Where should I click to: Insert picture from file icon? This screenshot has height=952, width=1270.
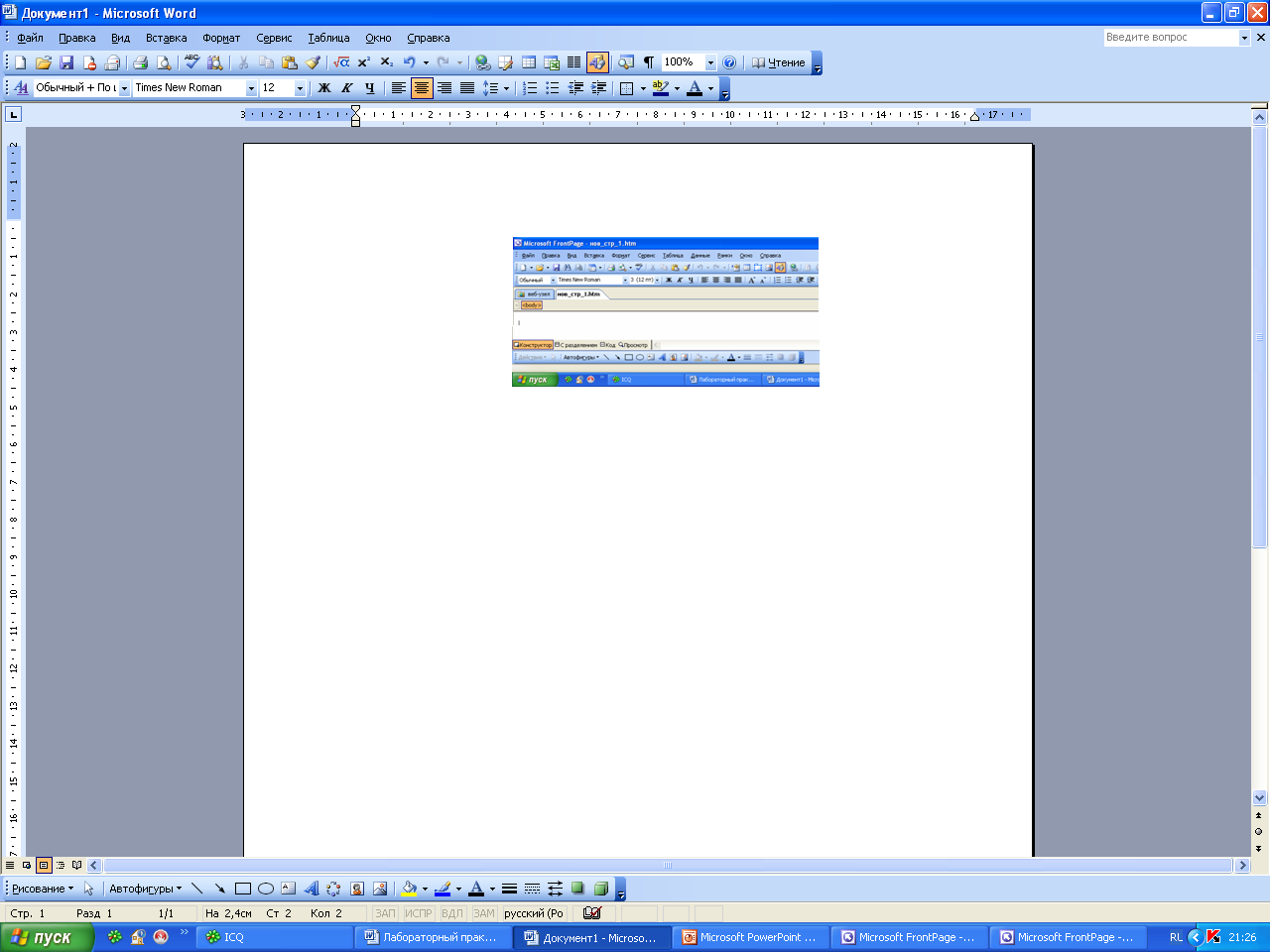click(x=379, y=889)
